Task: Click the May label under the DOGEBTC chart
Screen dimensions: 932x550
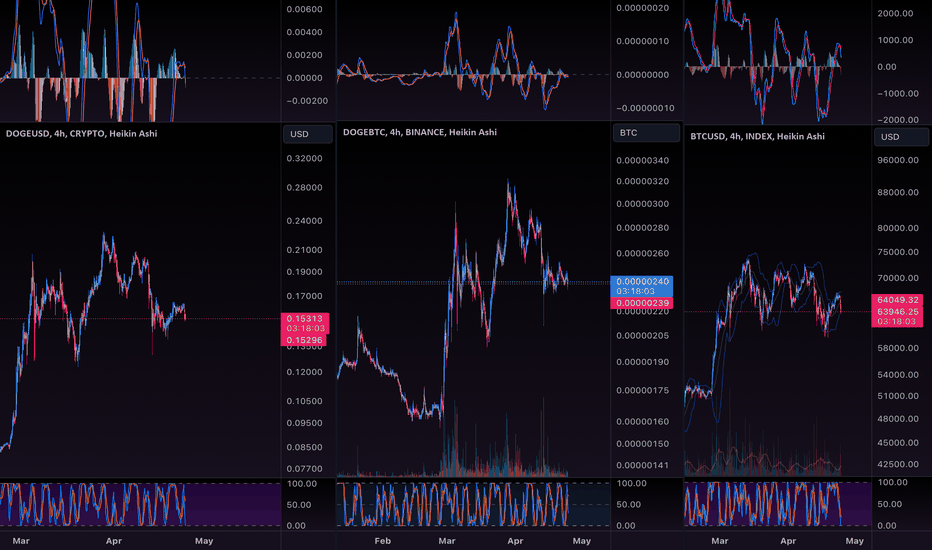Action: (x=581, y=540)
